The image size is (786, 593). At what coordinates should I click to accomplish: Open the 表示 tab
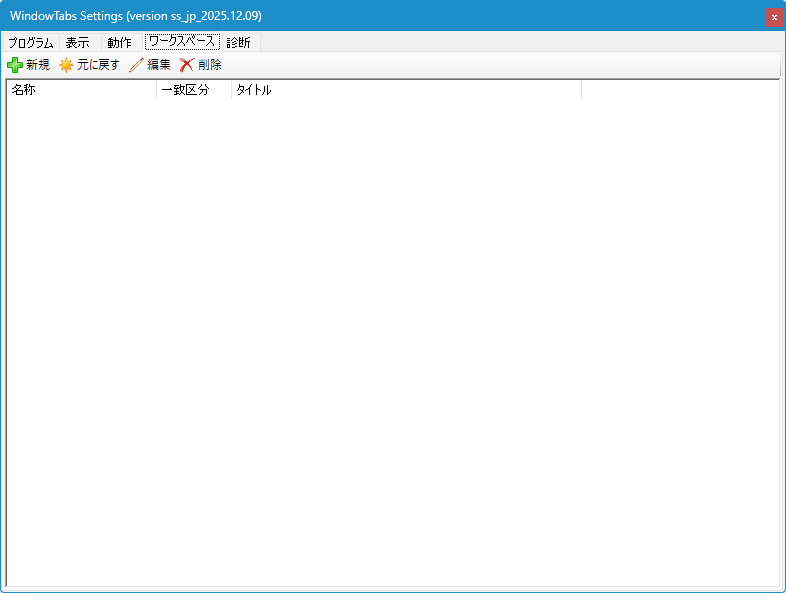(77, 43)
